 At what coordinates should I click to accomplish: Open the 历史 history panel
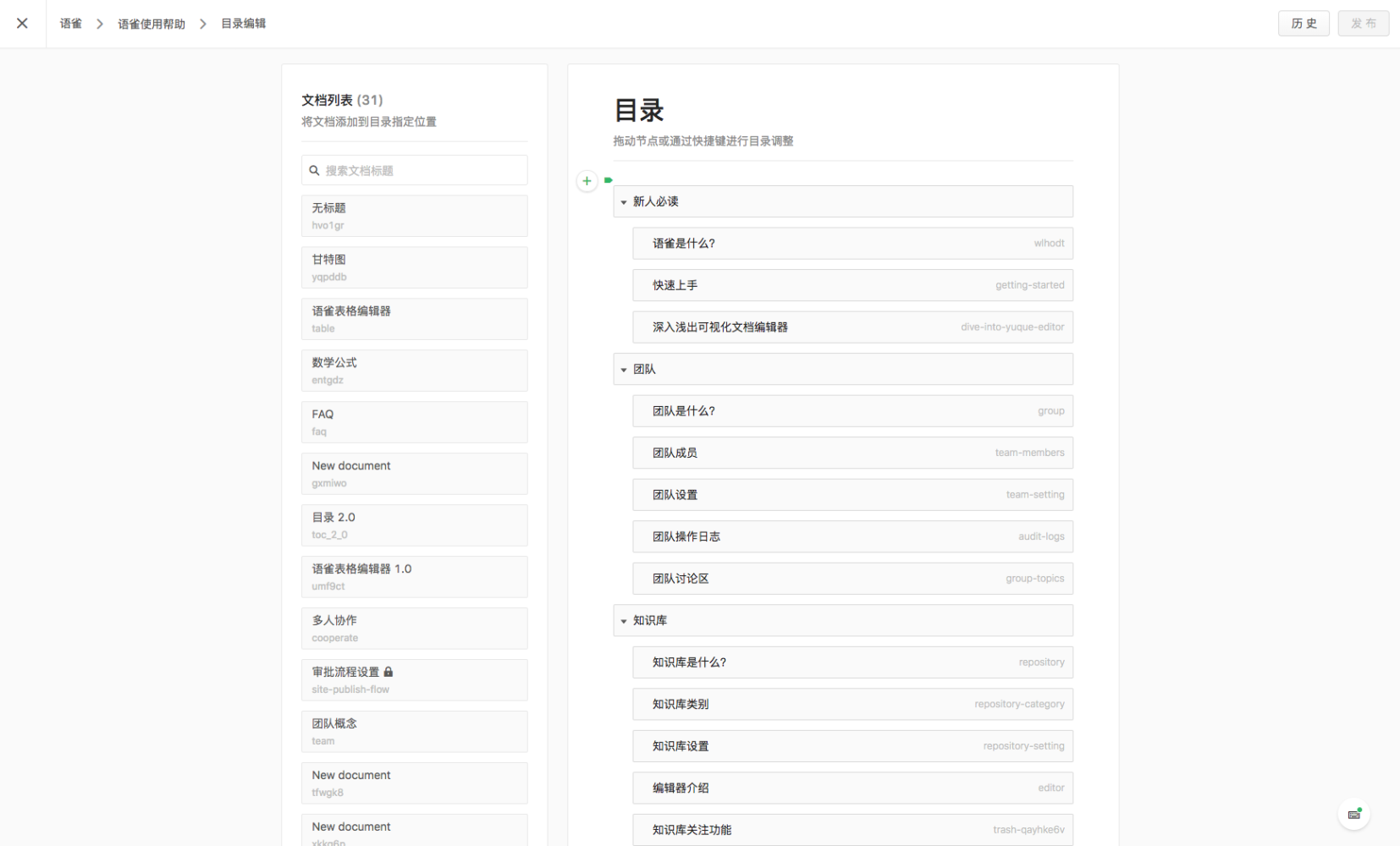(x=1304, y=23)
